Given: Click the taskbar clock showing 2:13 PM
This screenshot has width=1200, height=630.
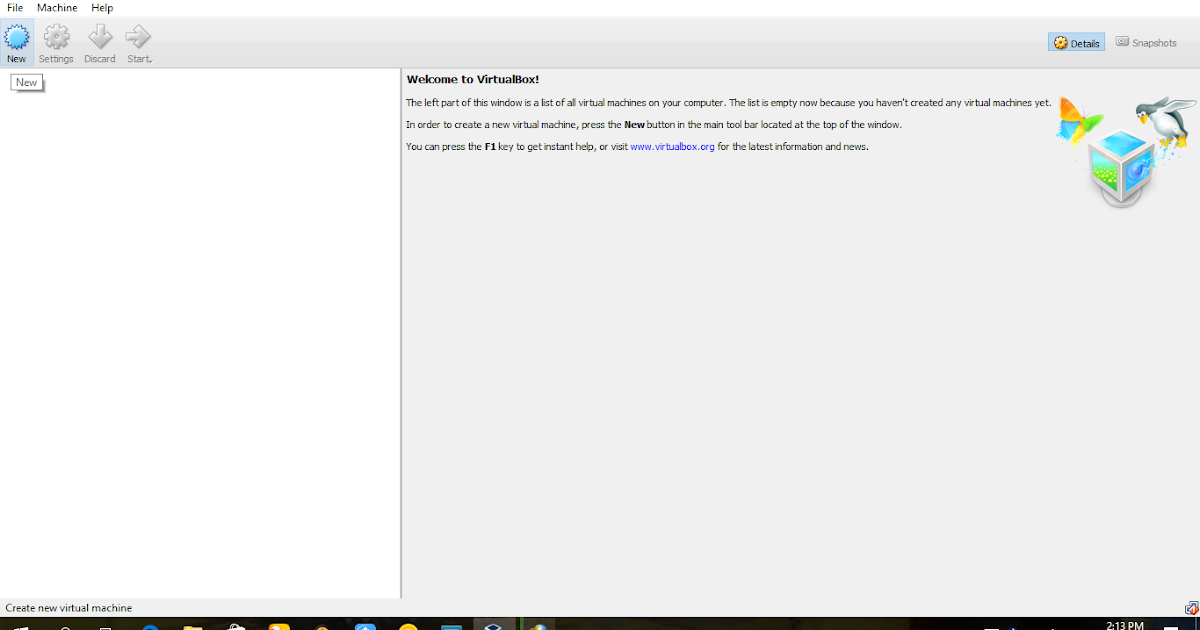Looking at the screenshot, I should pos(1124,625).
